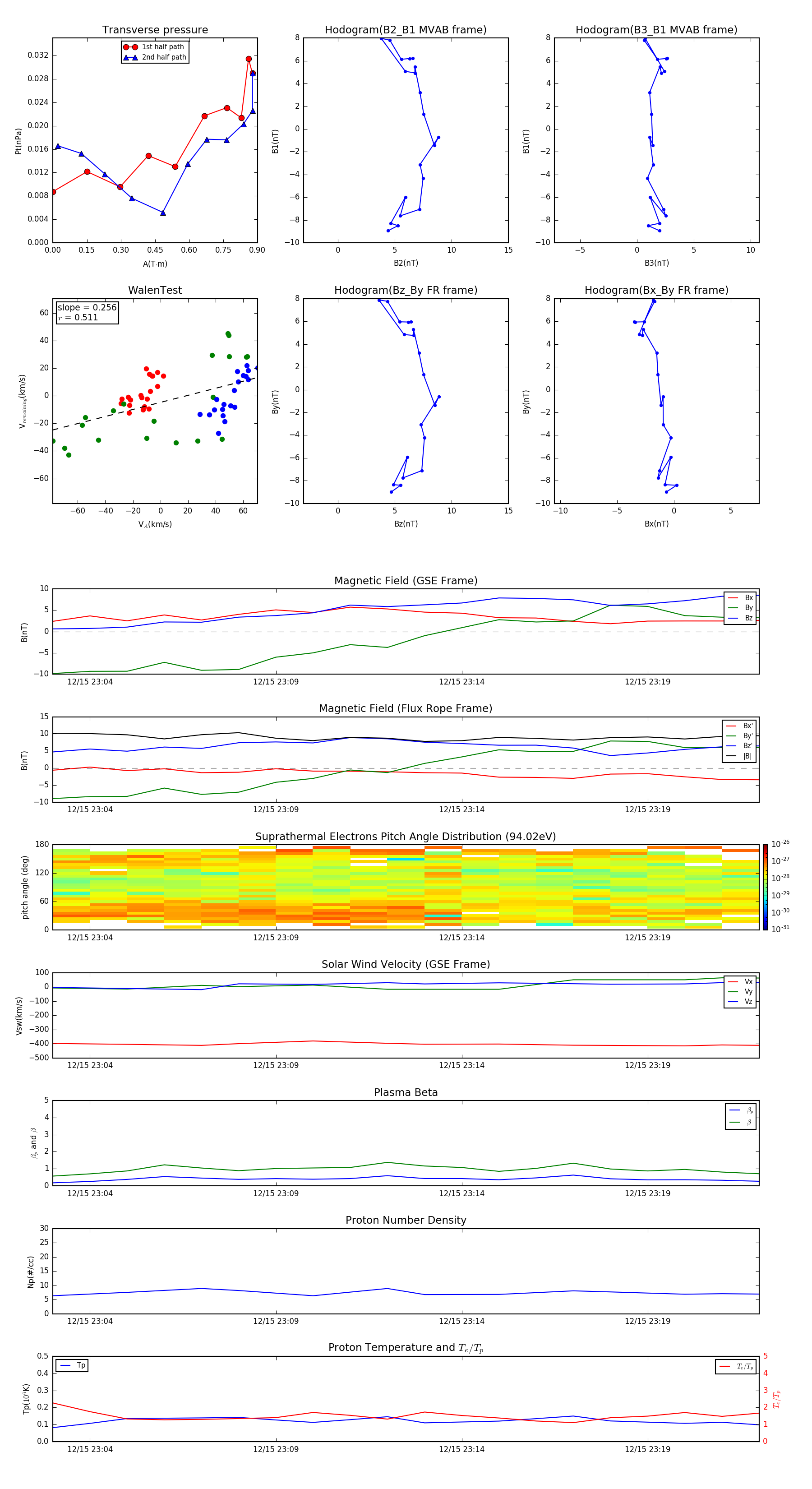This screenshot has width=812, height=1489.
Task: Click '|B|' in the flux rope legend
Action: pos(747,756)
